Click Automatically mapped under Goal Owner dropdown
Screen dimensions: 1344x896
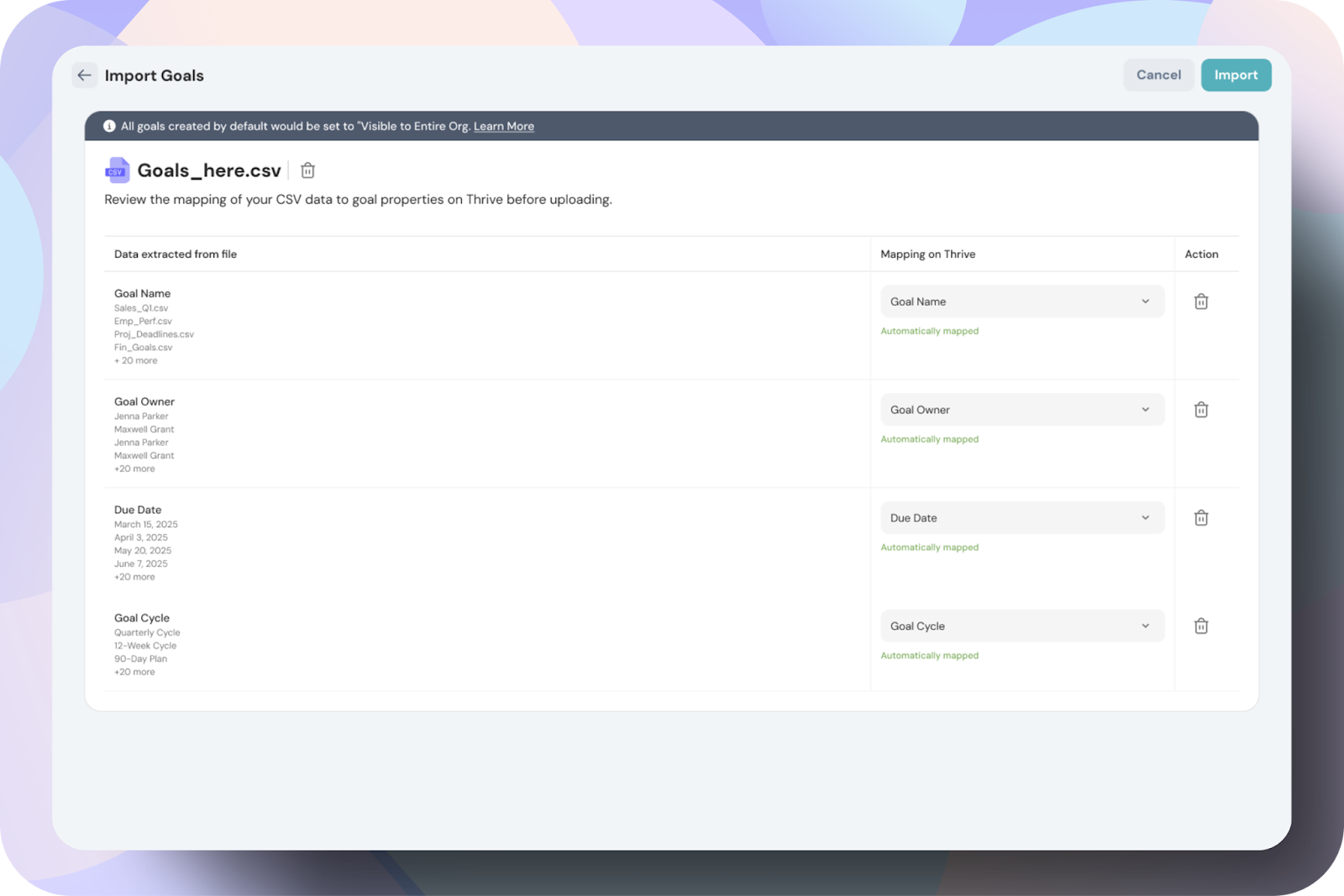point(930,440)
